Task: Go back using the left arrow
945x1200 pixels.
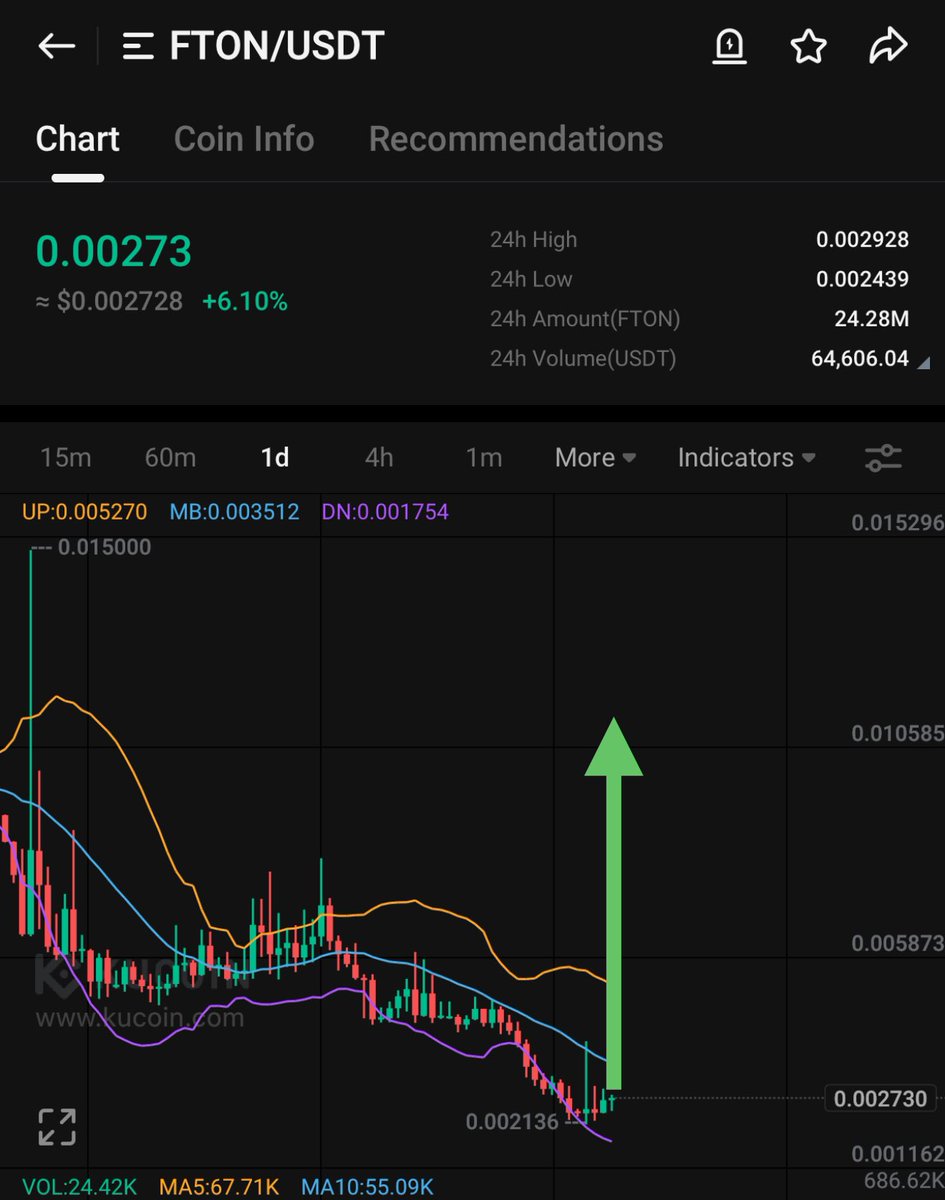Action: coord(57,46)
